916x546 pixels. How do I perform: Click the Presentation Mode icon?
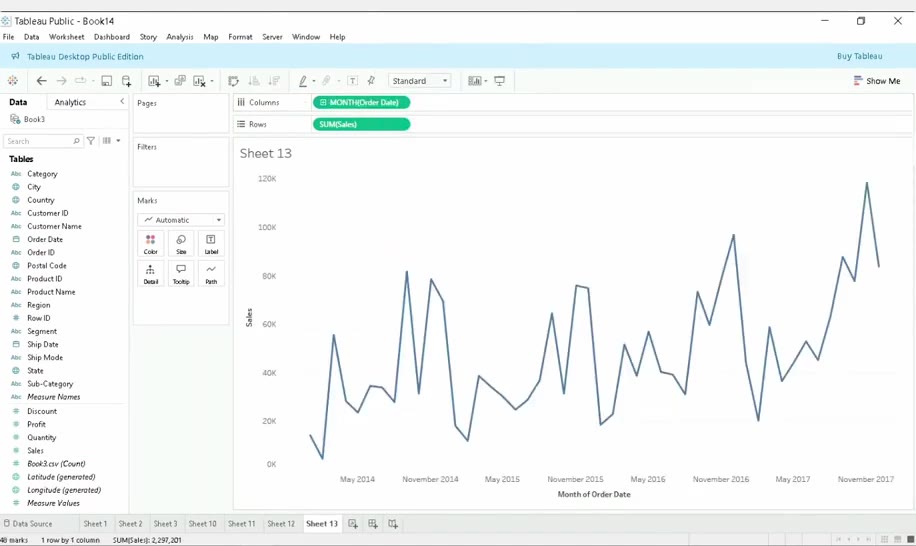(499, 81)
